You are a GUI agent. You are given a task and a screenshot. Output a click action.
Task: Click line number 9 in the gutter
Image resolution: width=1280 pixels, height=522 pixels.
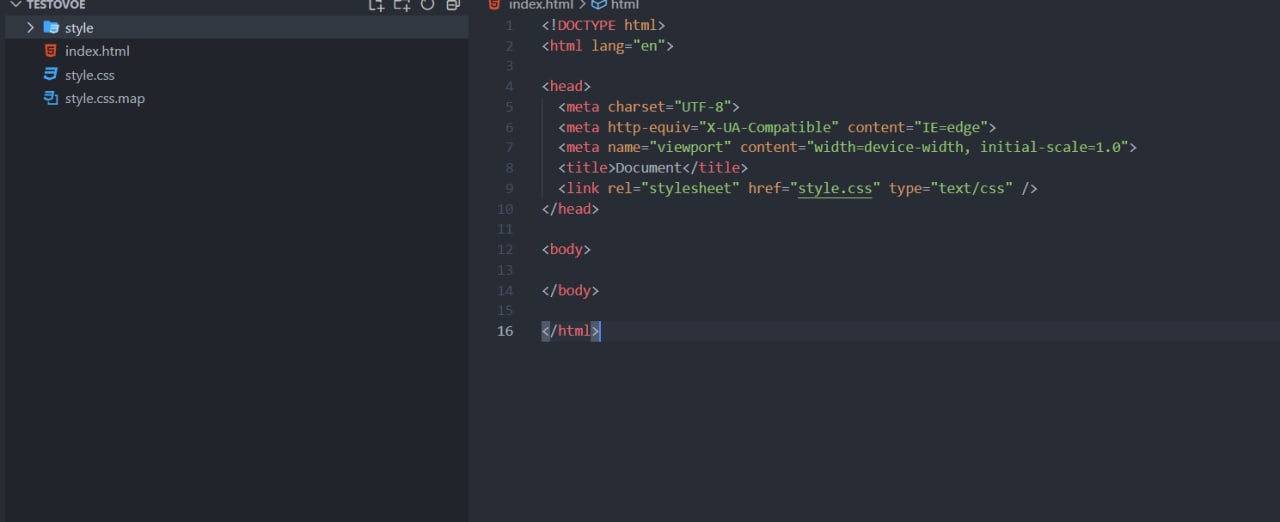[x=509, y=188]
